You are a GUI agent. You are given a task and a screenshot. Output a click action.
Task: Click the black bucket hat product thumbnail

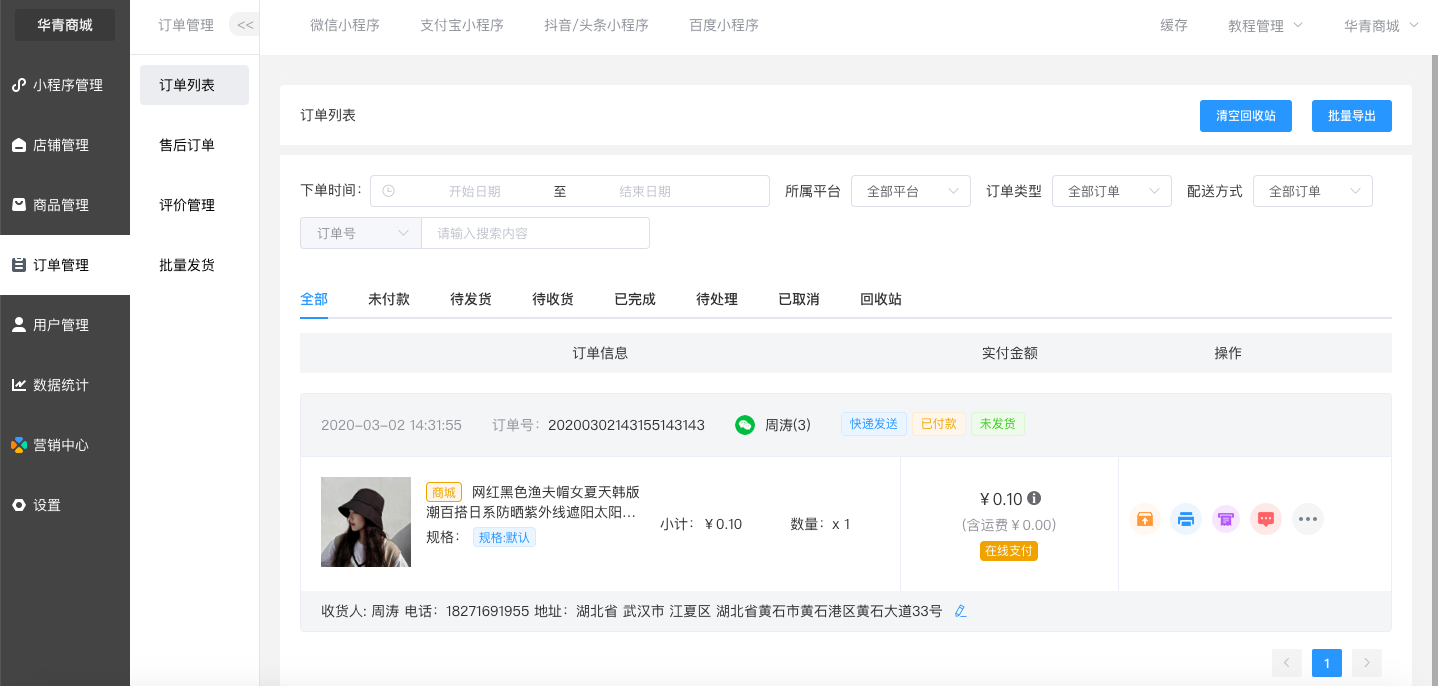pos(366,522)
